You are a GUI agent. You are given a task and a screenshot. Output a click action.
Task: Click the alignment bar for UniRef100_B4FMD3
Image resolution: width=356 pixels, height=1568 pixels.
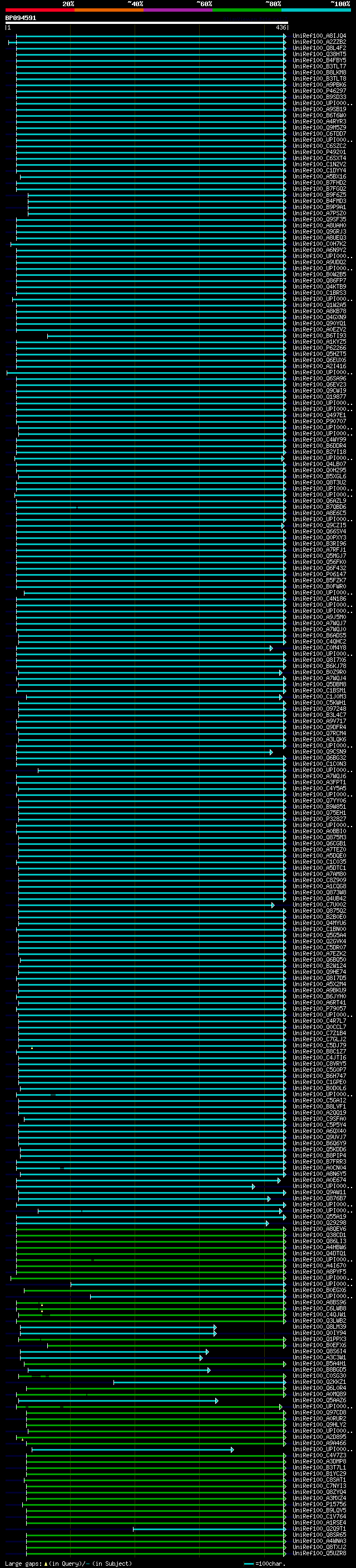[x=157, y=201]
